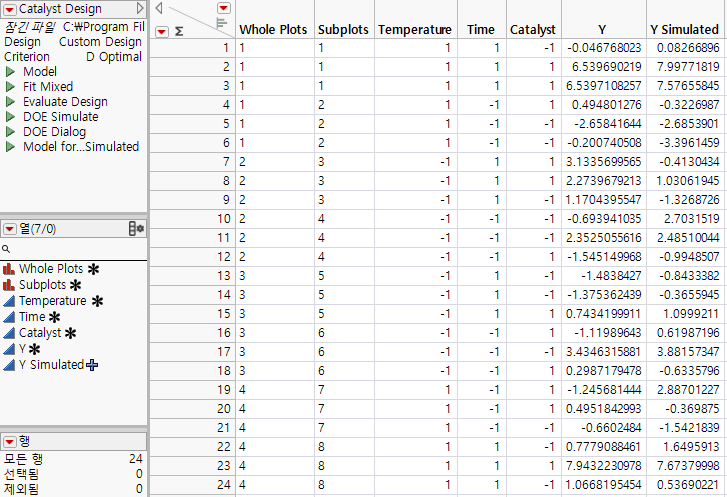Click Y Simulated formula plus icon
The height and width of the screenshot is (497, 727).
tap(92, 365)
